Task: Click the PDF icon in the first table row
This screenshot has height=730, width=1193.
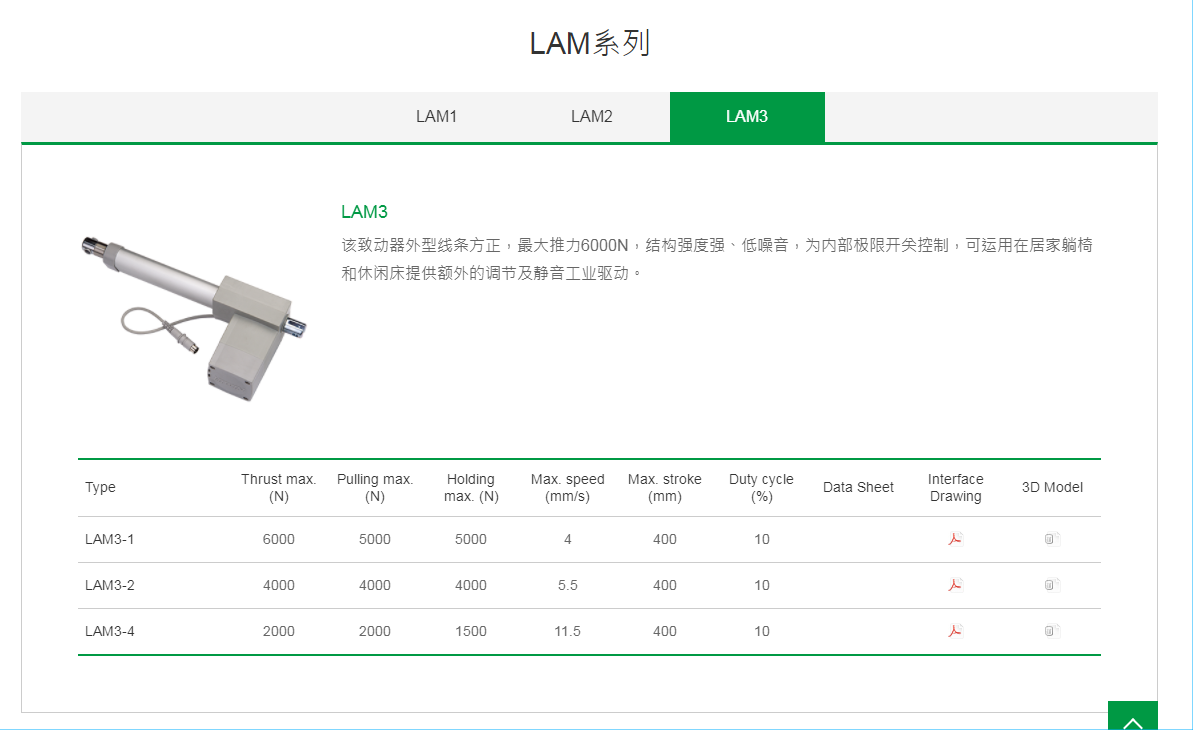Action: pyautogui.click(x=955, y=539)
